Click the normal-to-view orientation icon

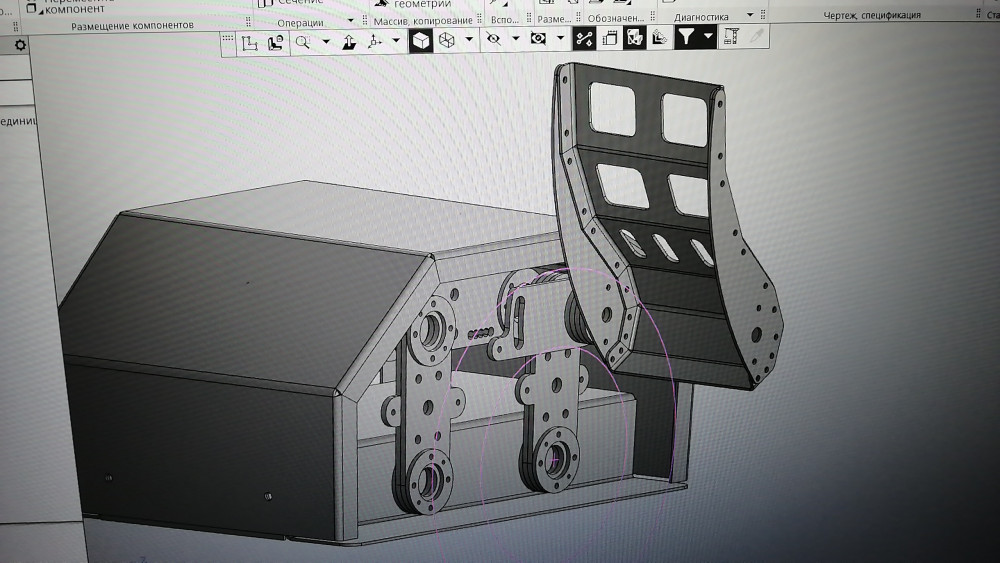tap(349, 42)
